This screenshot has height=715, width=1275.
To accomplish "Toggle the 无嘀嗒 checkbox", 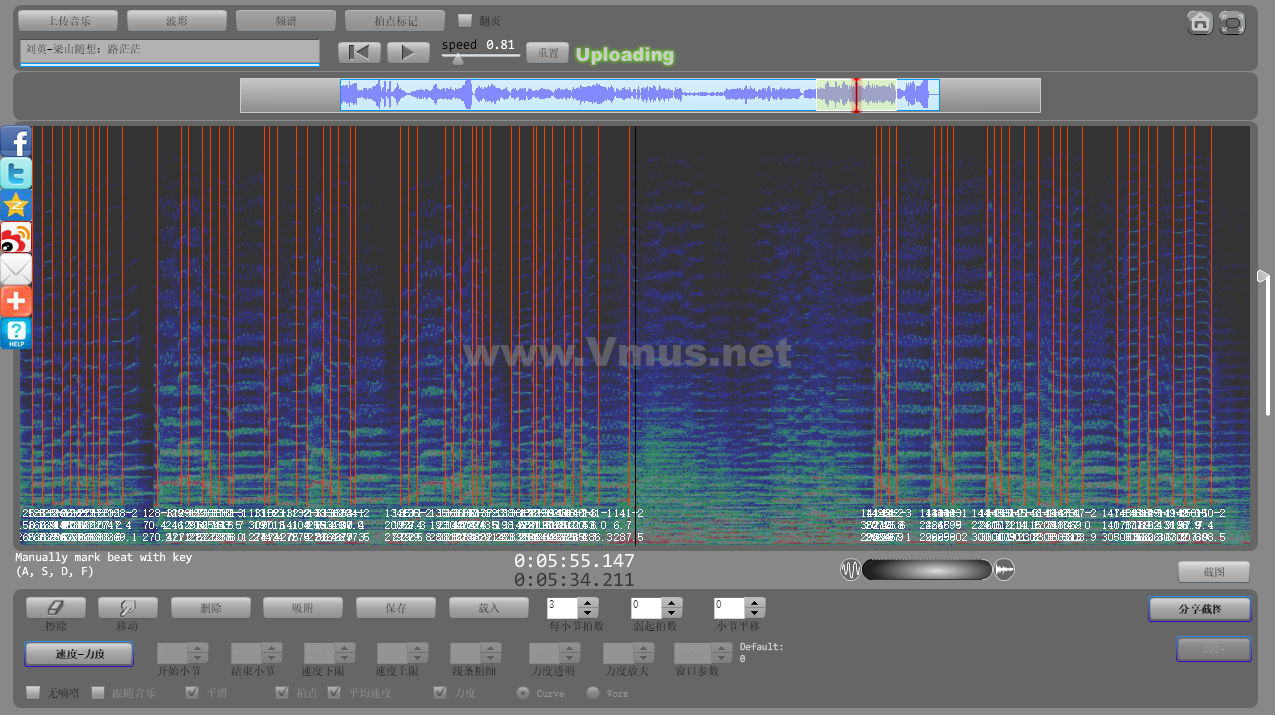I will [x=33, y=692].
